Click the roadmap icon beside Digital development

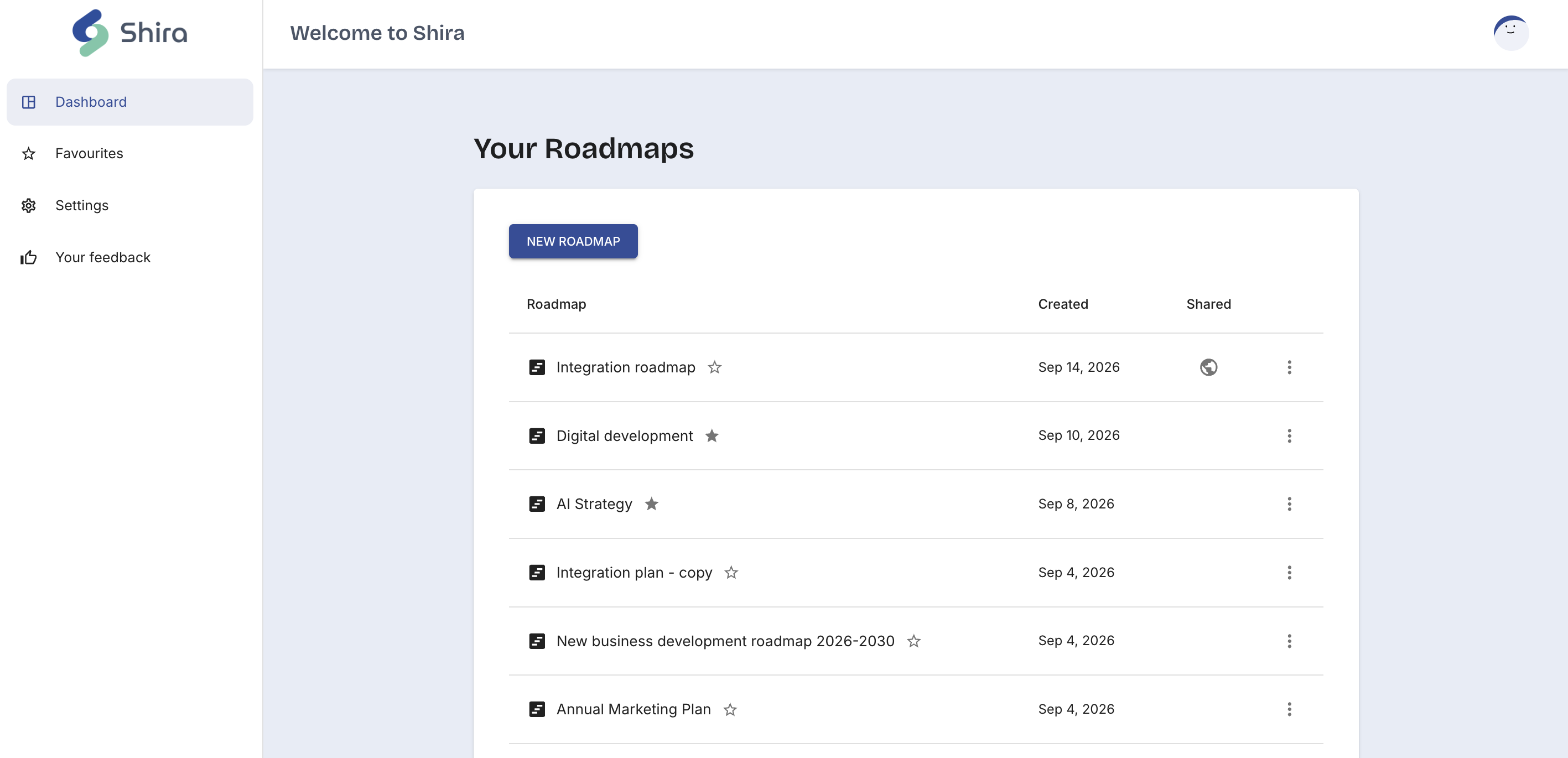[x=537, y=436]
